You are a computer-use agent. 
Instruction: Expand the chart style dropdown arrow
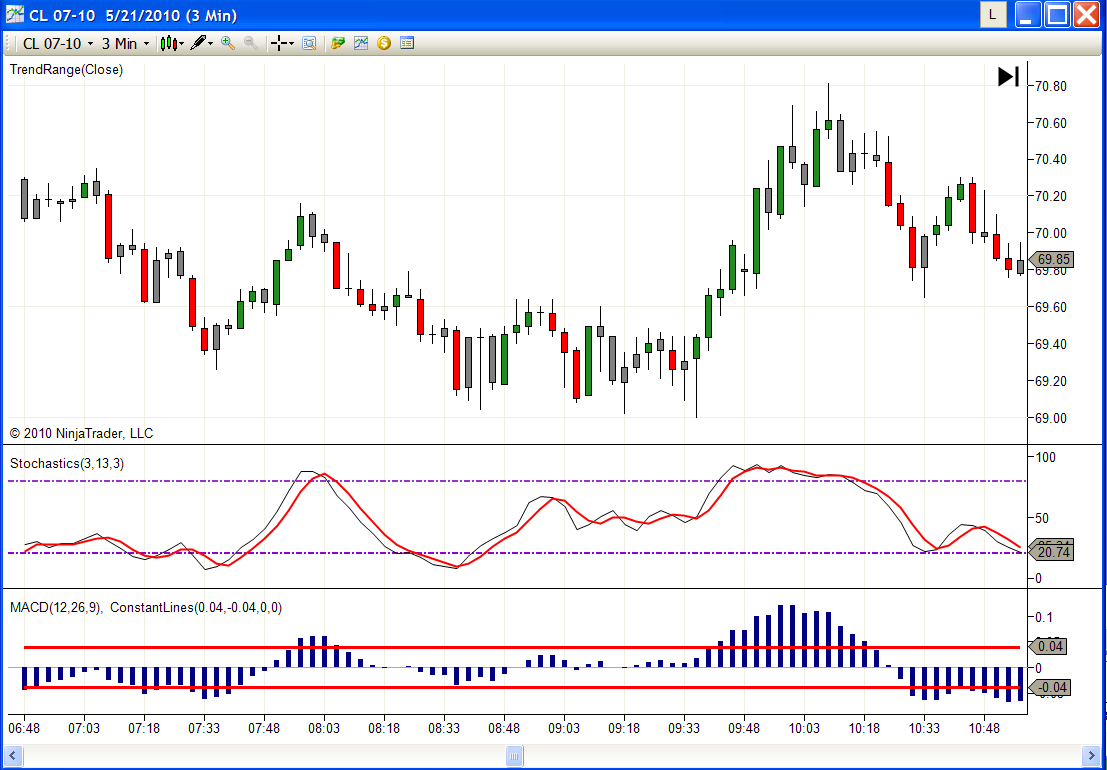181,44
